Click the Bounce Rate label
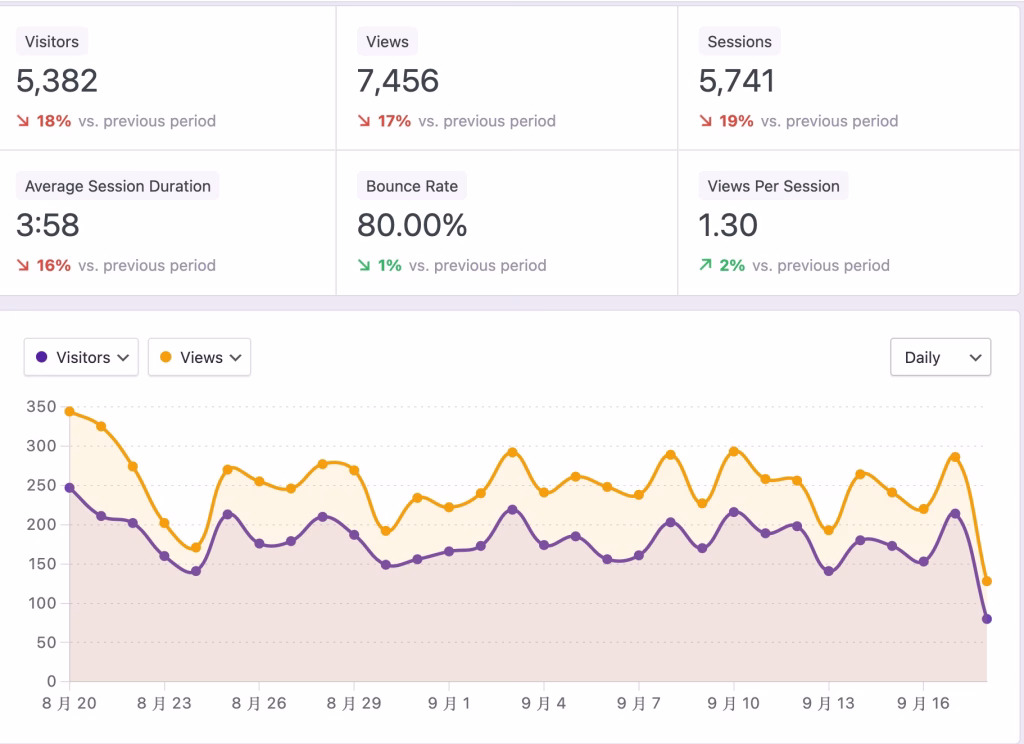The image size is (1024, 744). [411, 186]
